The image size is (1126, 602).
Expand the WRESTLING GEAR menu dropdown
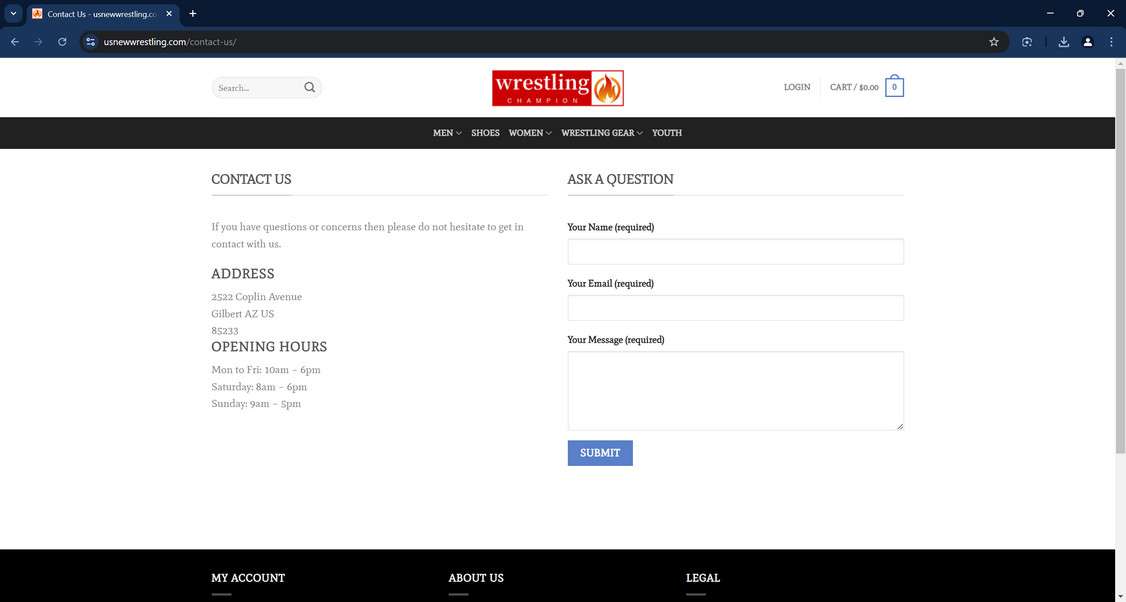602,133
